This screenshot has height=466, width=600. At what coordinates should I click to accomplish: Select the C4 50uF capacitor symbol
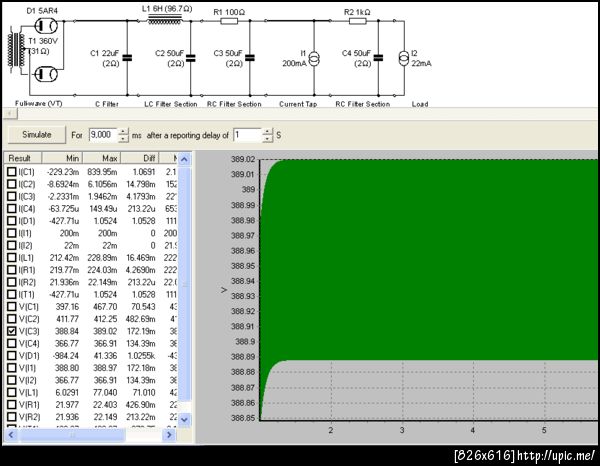(x=378, y=58)
